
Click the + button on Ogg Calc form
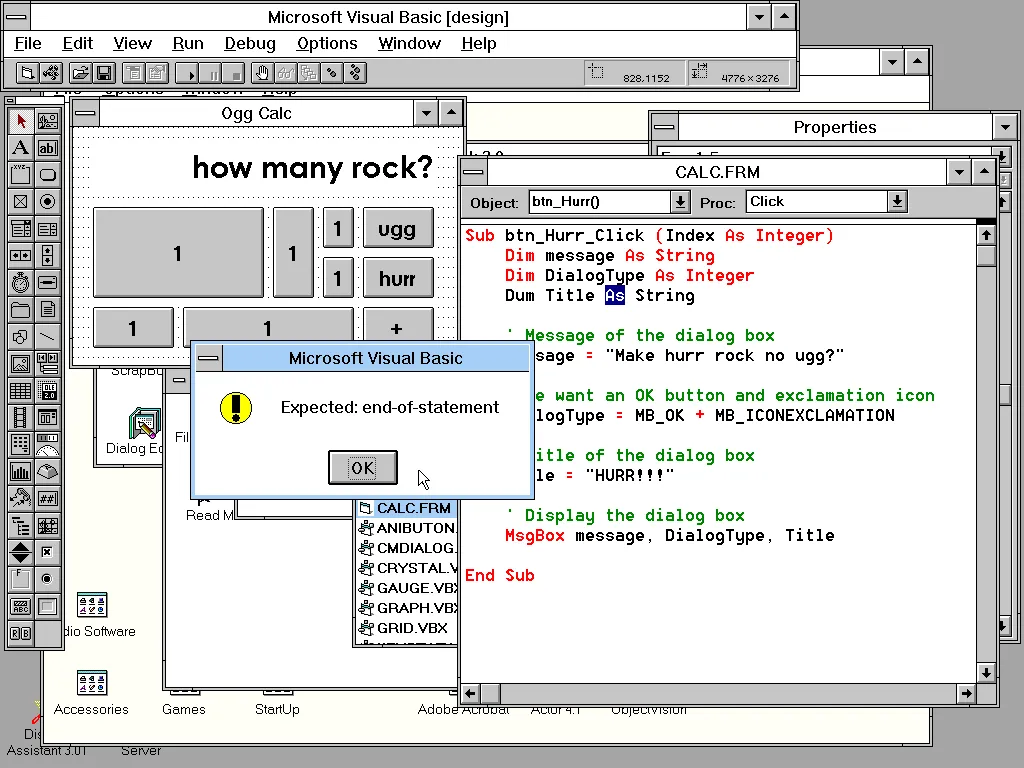tap(398, 327)
